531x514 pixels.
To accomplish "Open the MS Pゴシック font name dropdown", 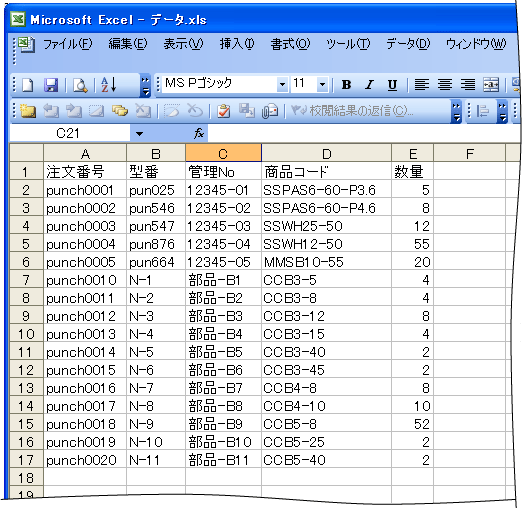I will [282, 84].
